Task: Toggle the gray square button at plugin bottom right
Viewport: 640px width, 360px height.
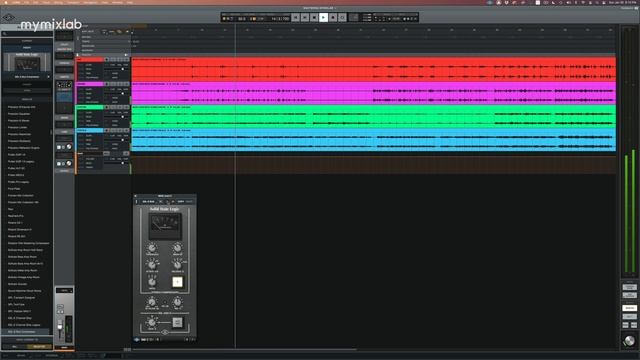Action: tap(177, 322)
